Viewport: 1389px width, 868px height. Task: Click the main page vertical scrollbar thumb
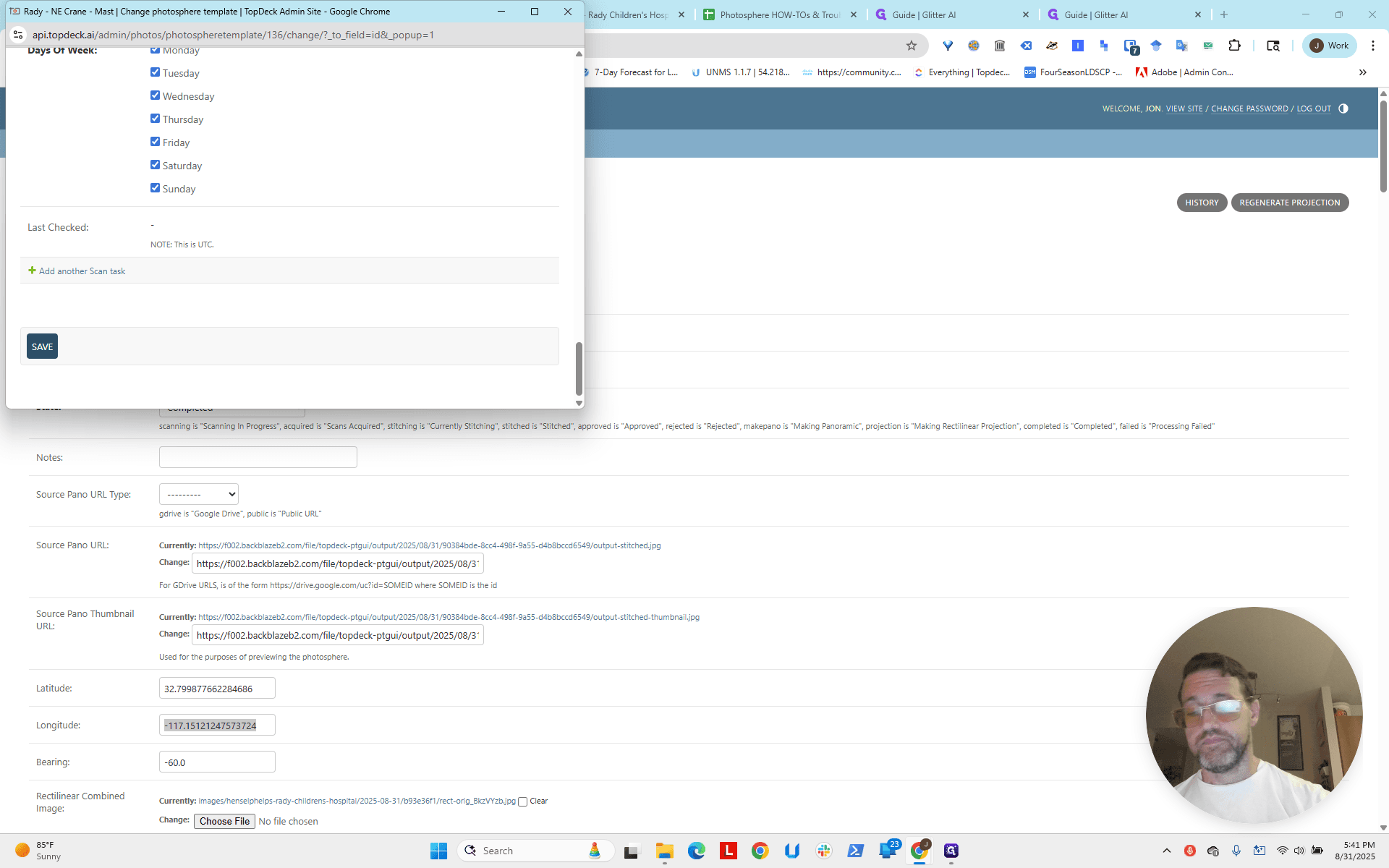click(1383, 146)
